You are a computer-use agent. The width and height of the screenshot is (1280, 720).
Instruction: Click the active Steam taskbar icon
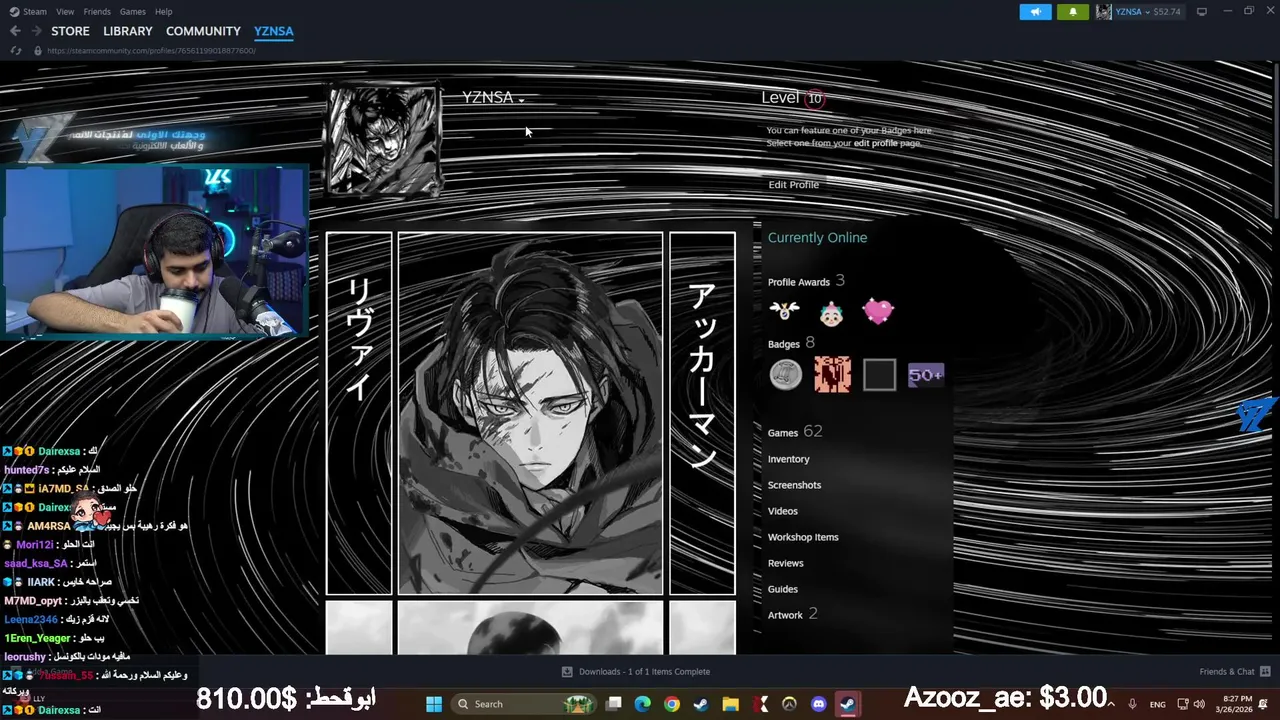tap(848, 704)
